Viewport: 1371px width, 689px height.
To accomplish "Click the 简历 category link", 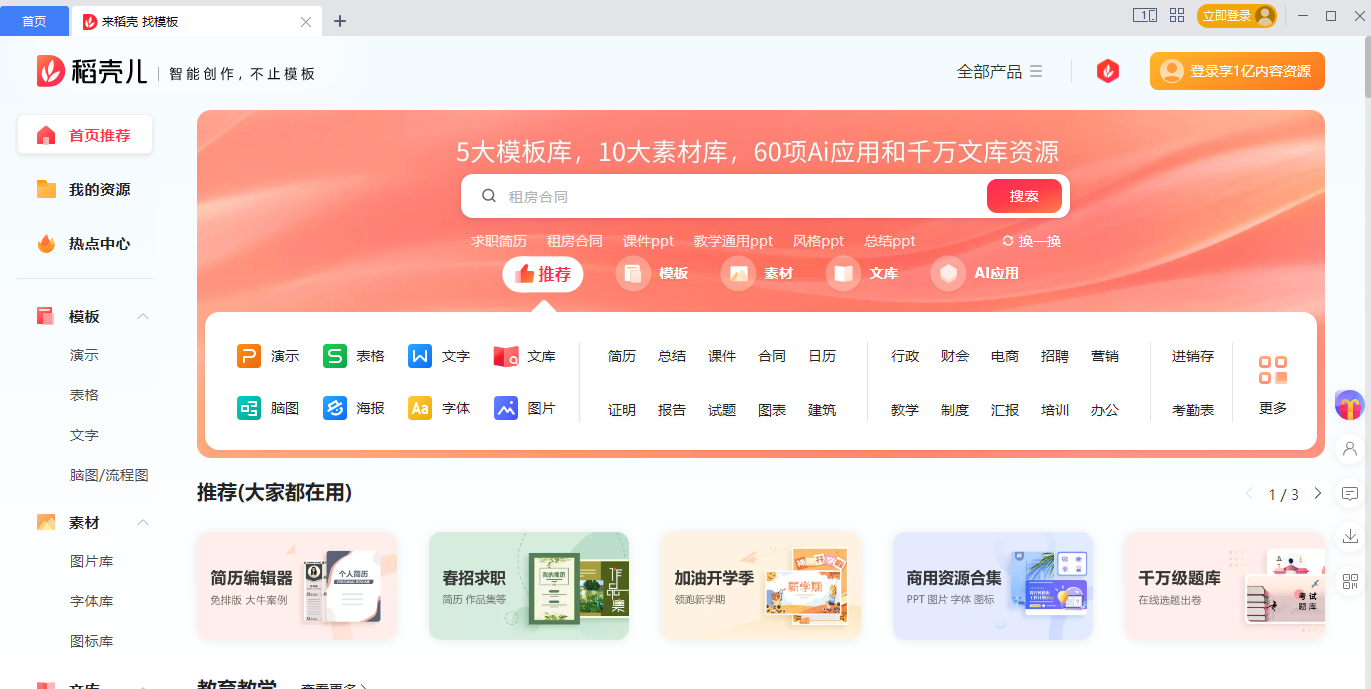I will coord(622,356).
